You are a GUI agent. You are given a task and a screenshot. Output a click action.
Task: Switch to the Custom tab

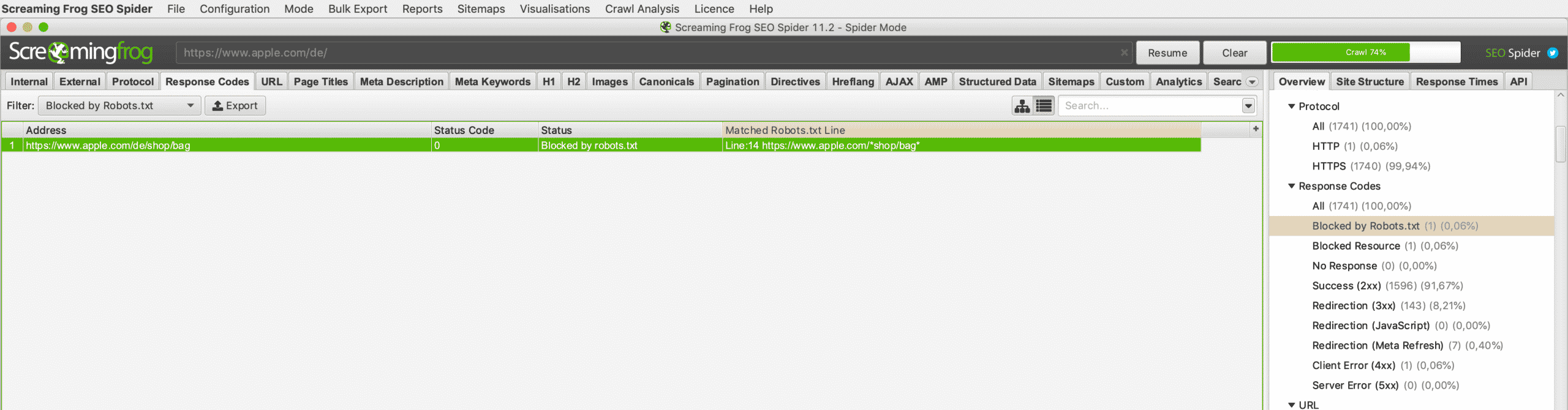tap(1125, 81)
